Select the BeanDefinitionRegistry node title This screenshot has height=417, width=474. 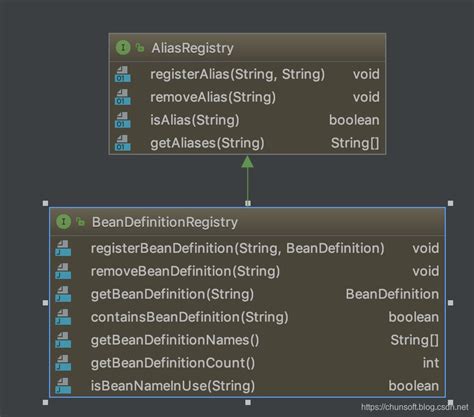click(x=165, y=222)
